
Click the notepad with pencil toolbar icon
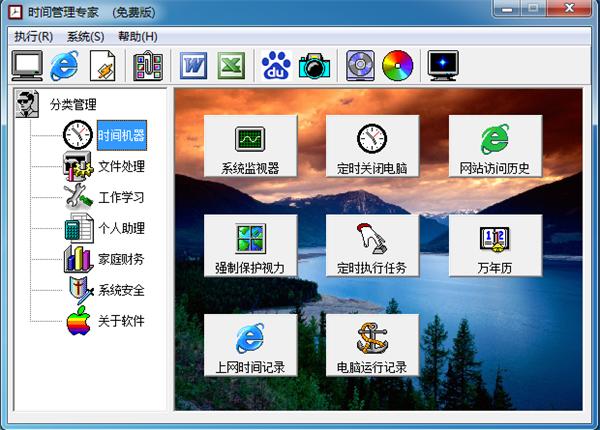click(x=102, y=66)
